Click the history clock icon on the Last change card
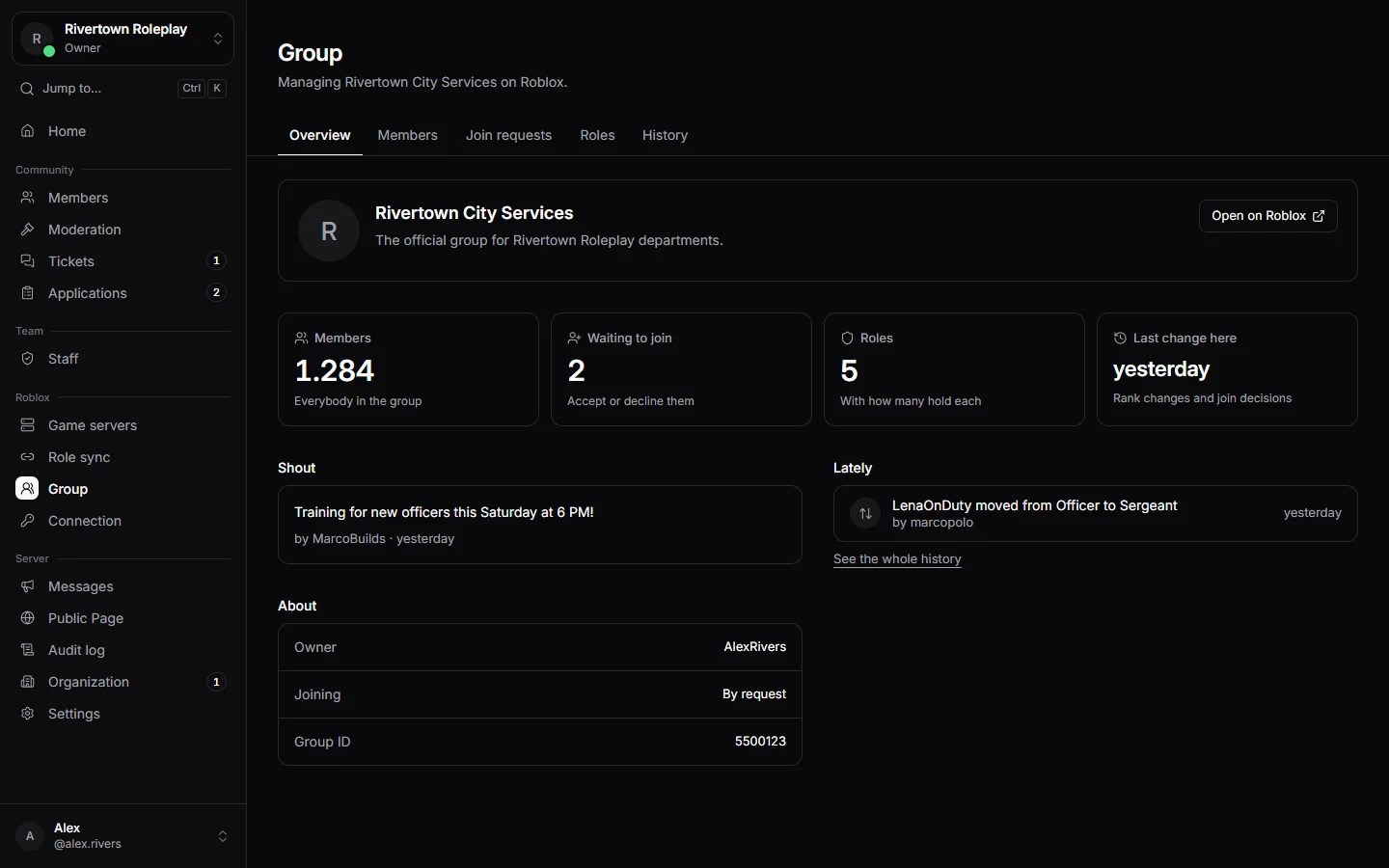 (1120, 339)
